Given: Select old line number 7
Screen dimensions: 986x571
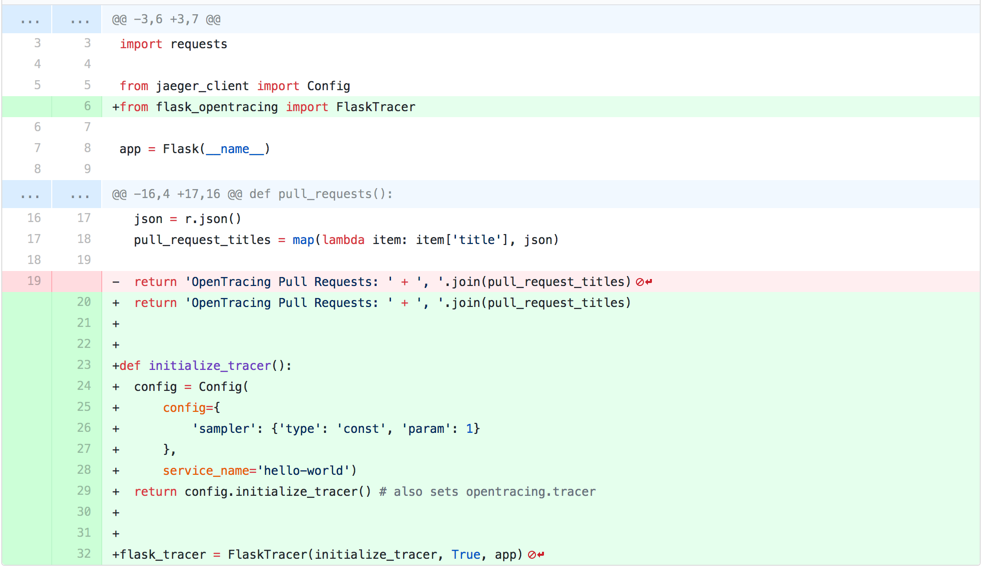Looking at the screenshot, I should coord(37,148).
